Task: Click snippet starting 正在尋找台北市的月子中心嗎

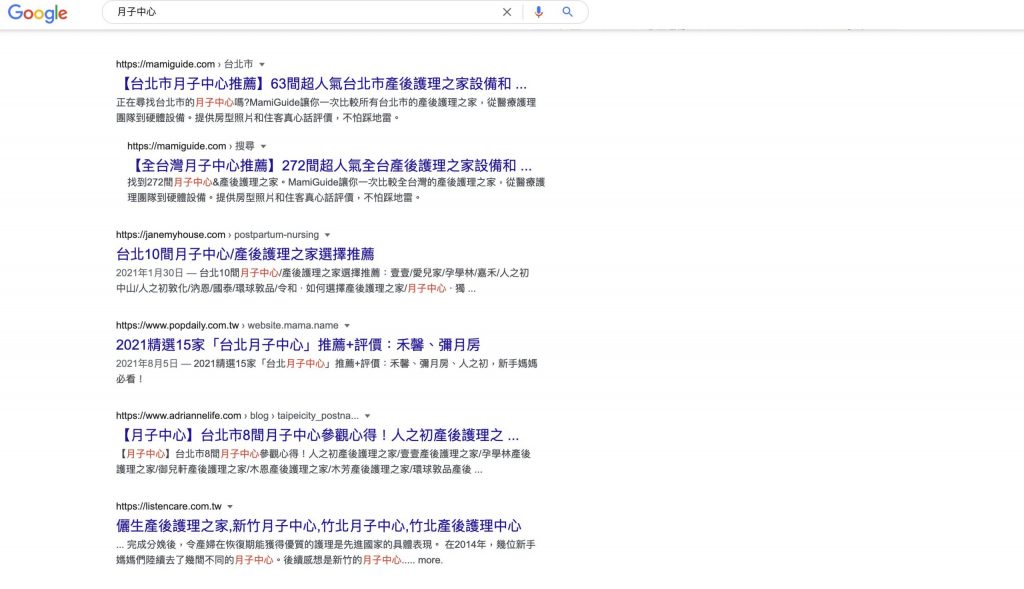Action: [326, 110]
